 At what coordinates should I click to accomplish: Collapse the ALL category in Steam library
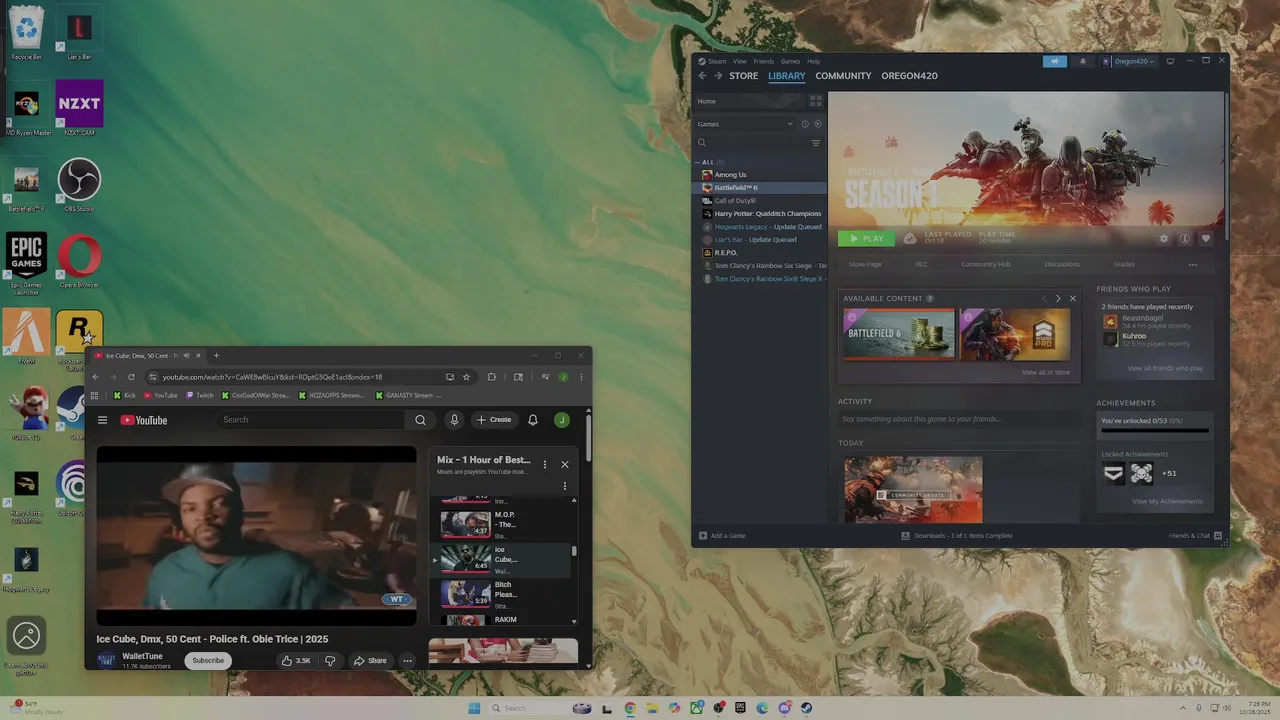pyautogui.click(x=698, y=162)
